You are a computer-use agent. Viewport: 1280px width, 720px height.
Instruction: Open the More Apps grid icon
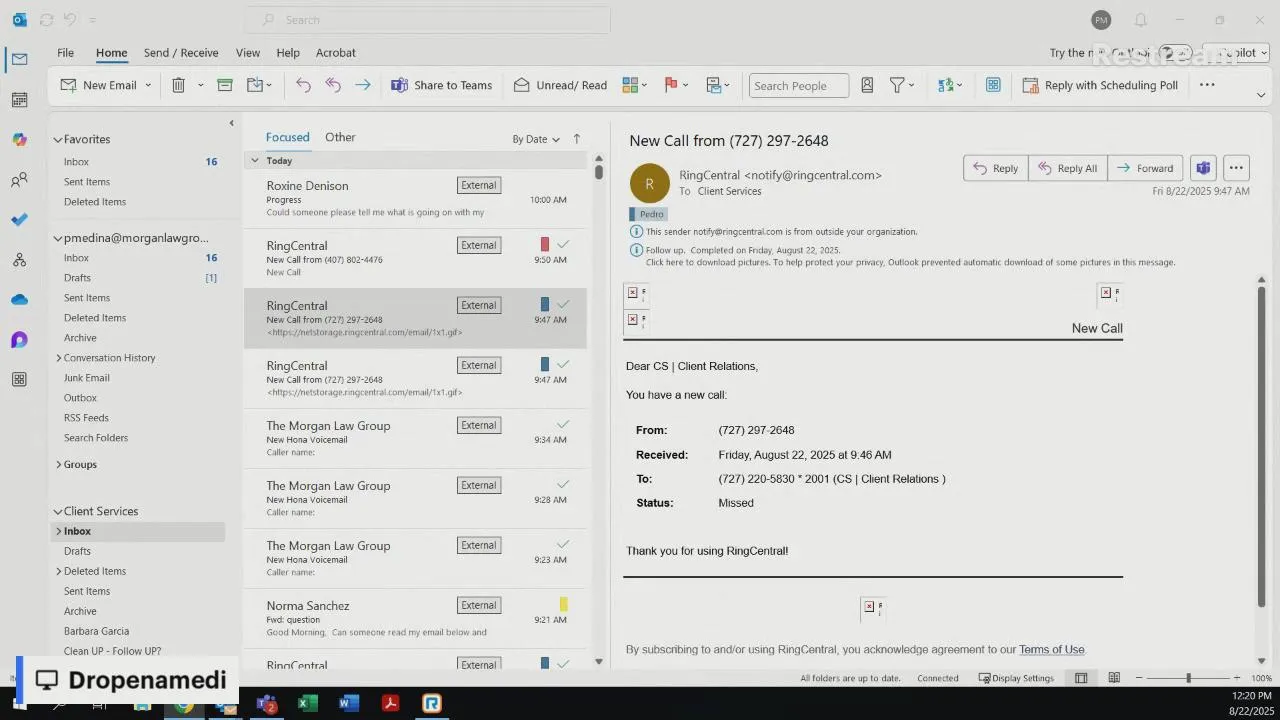(19, 380)
